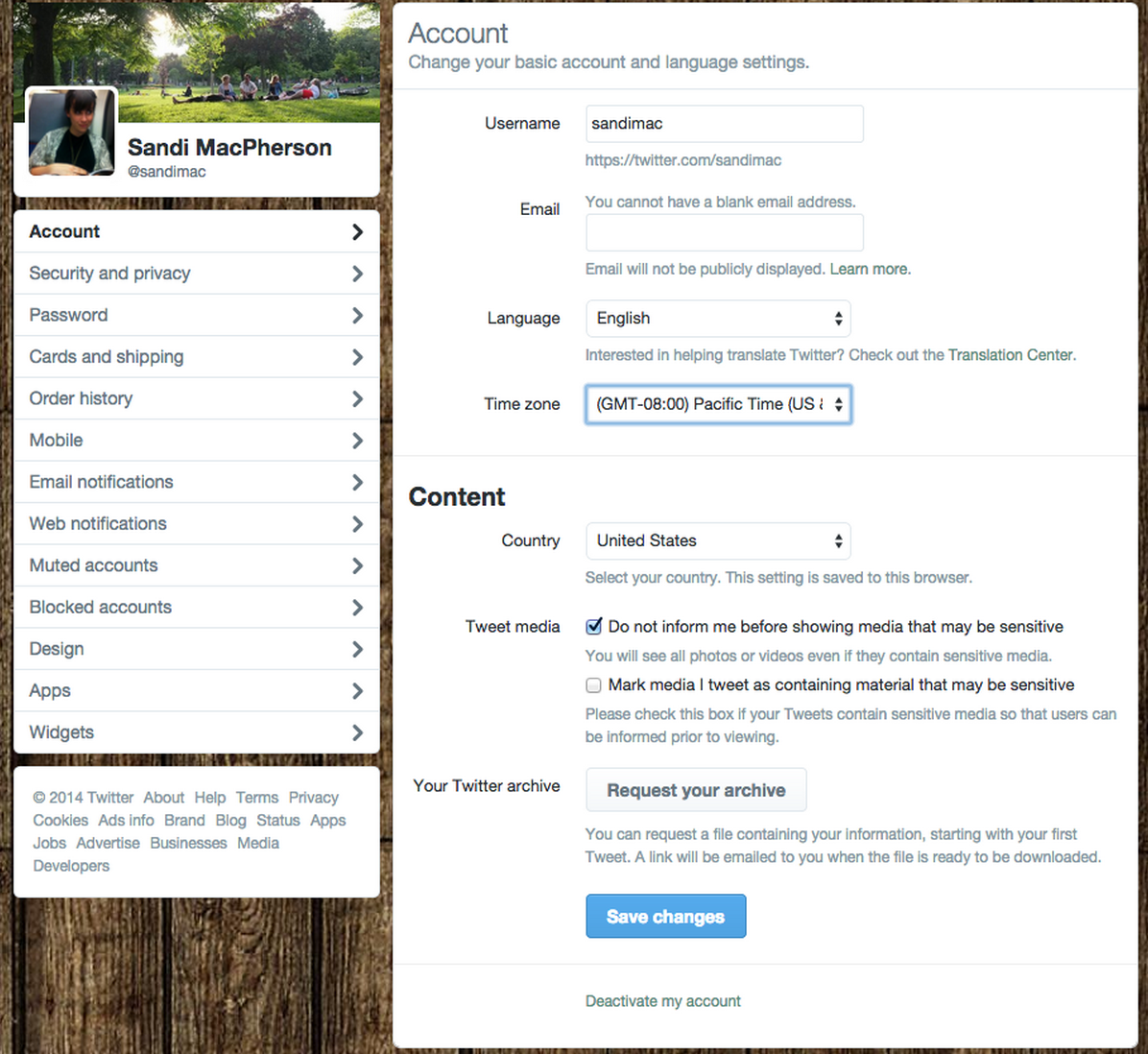Click the chevron arrow beside Apps
The width and height of the screenshot is (1148, 1054).
coord(357,691)
